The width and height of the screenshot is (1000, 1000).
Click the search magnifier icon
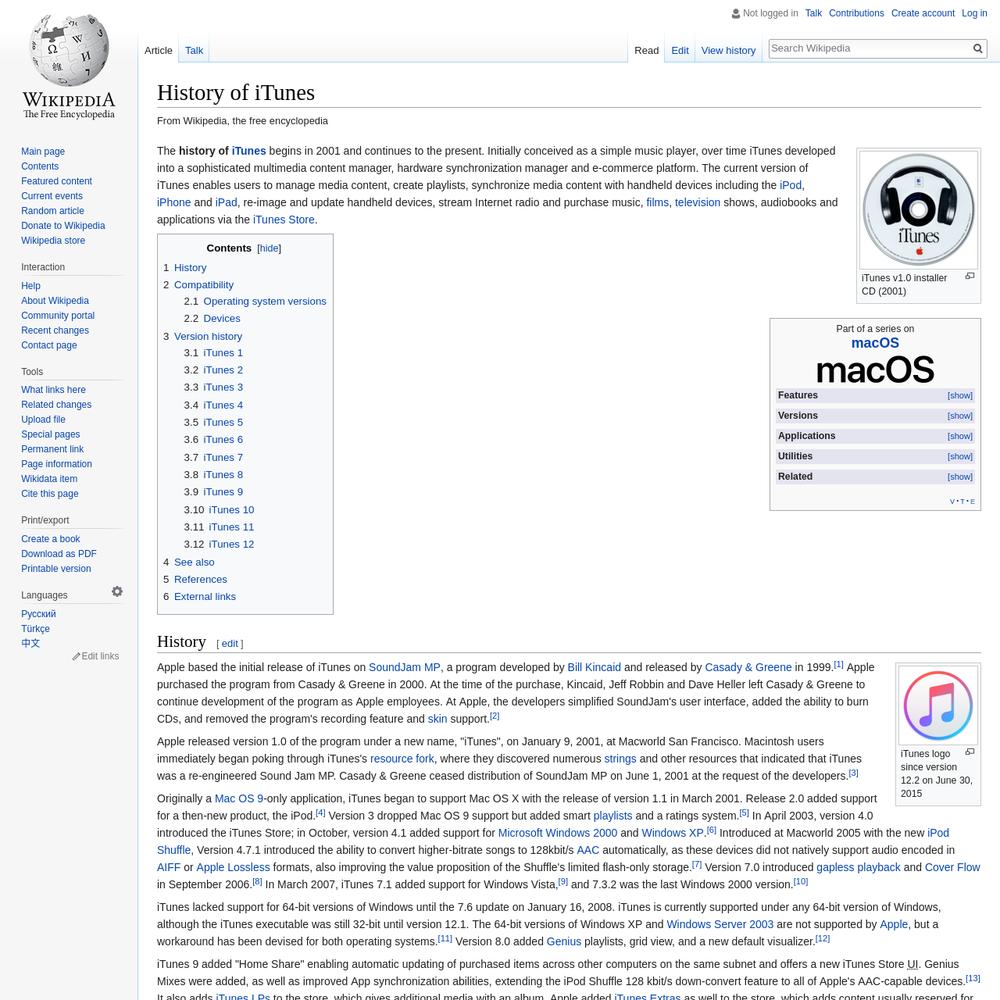click(977, 48)
